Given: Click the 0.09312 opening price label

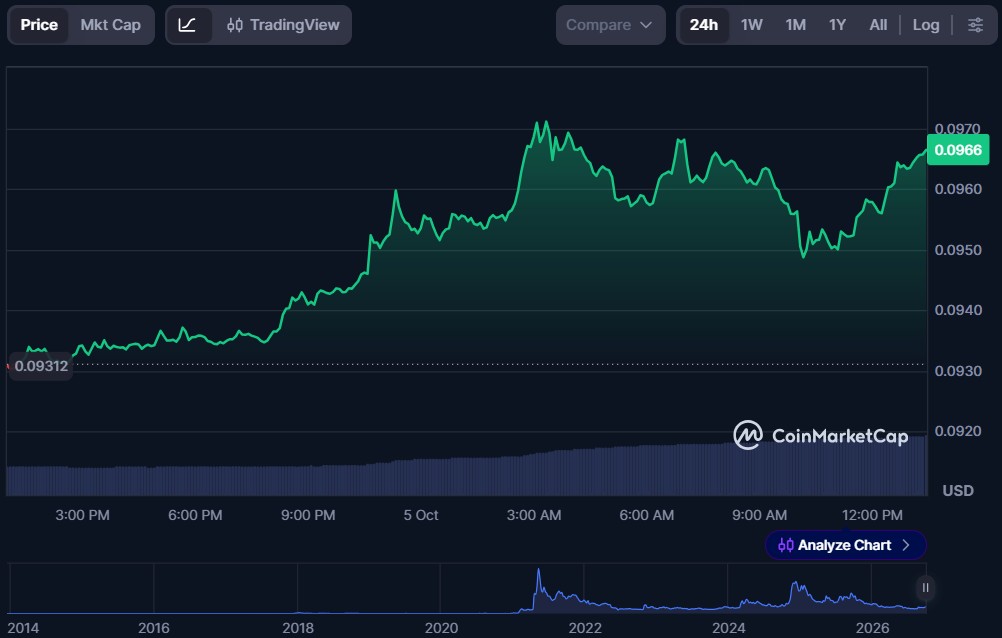Looking at the screenshot, I should [x=41, y=366].
